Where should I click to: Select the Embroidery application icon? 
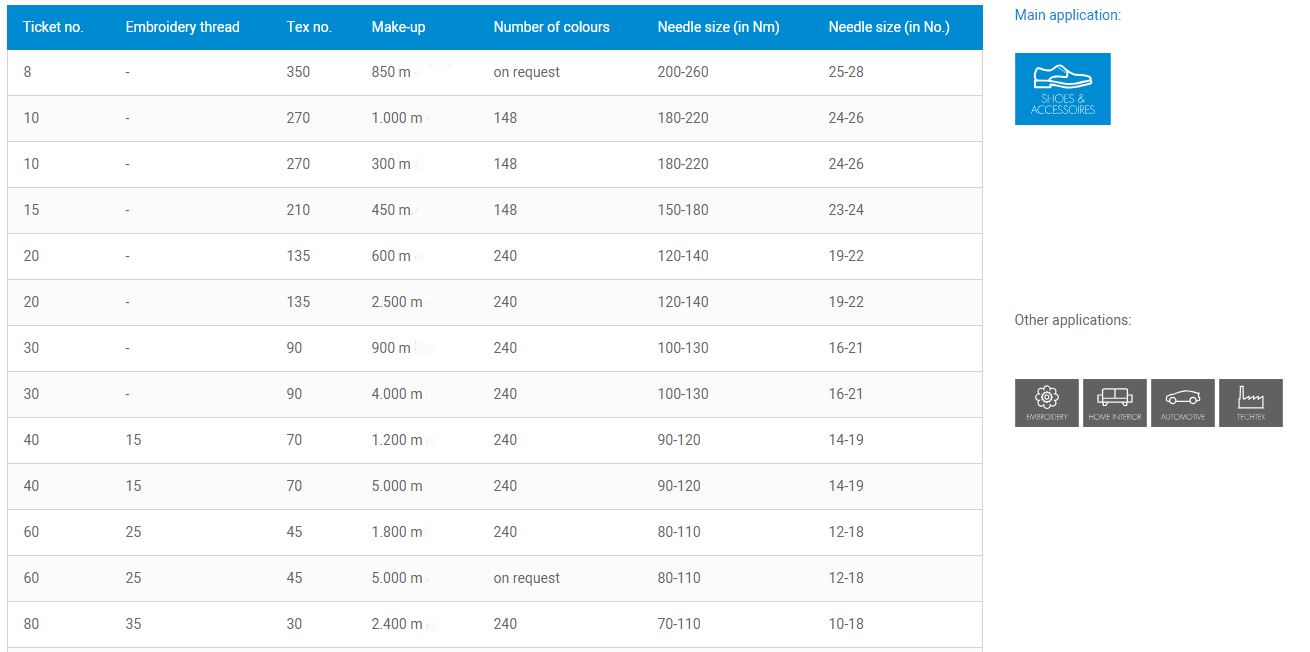[1047, 403]
